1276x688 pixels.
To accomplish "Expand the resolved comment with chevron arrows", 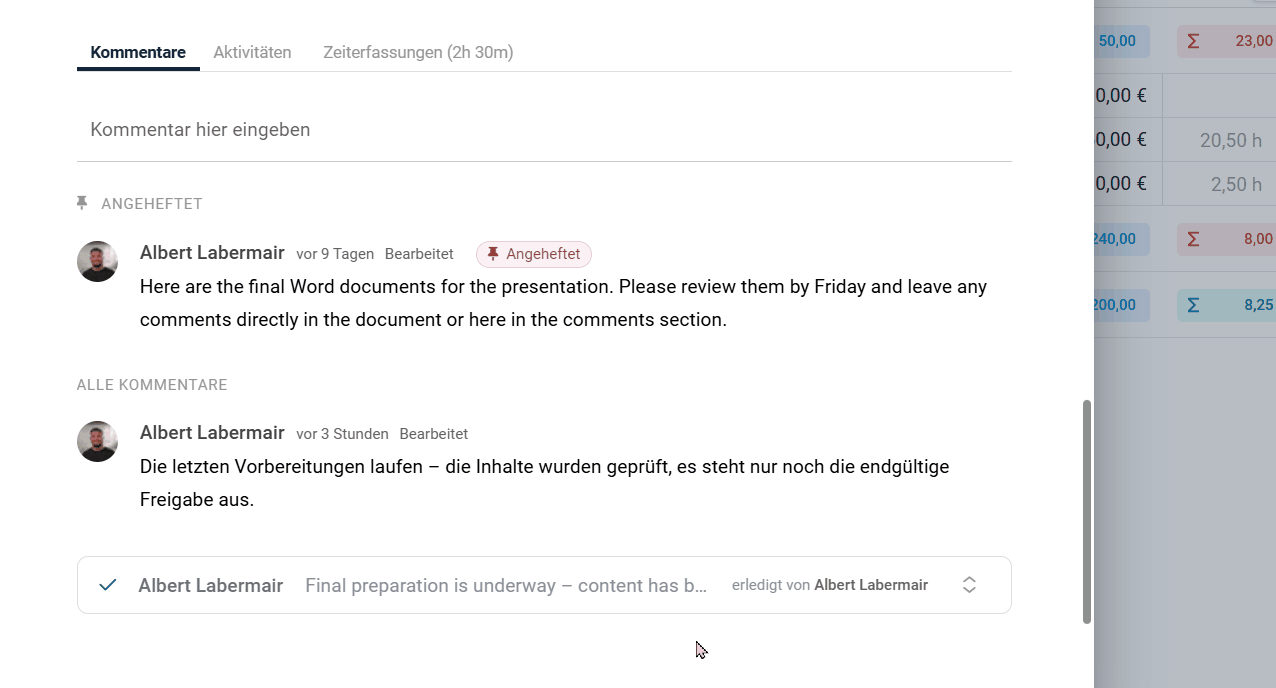I will coord(969,585).
